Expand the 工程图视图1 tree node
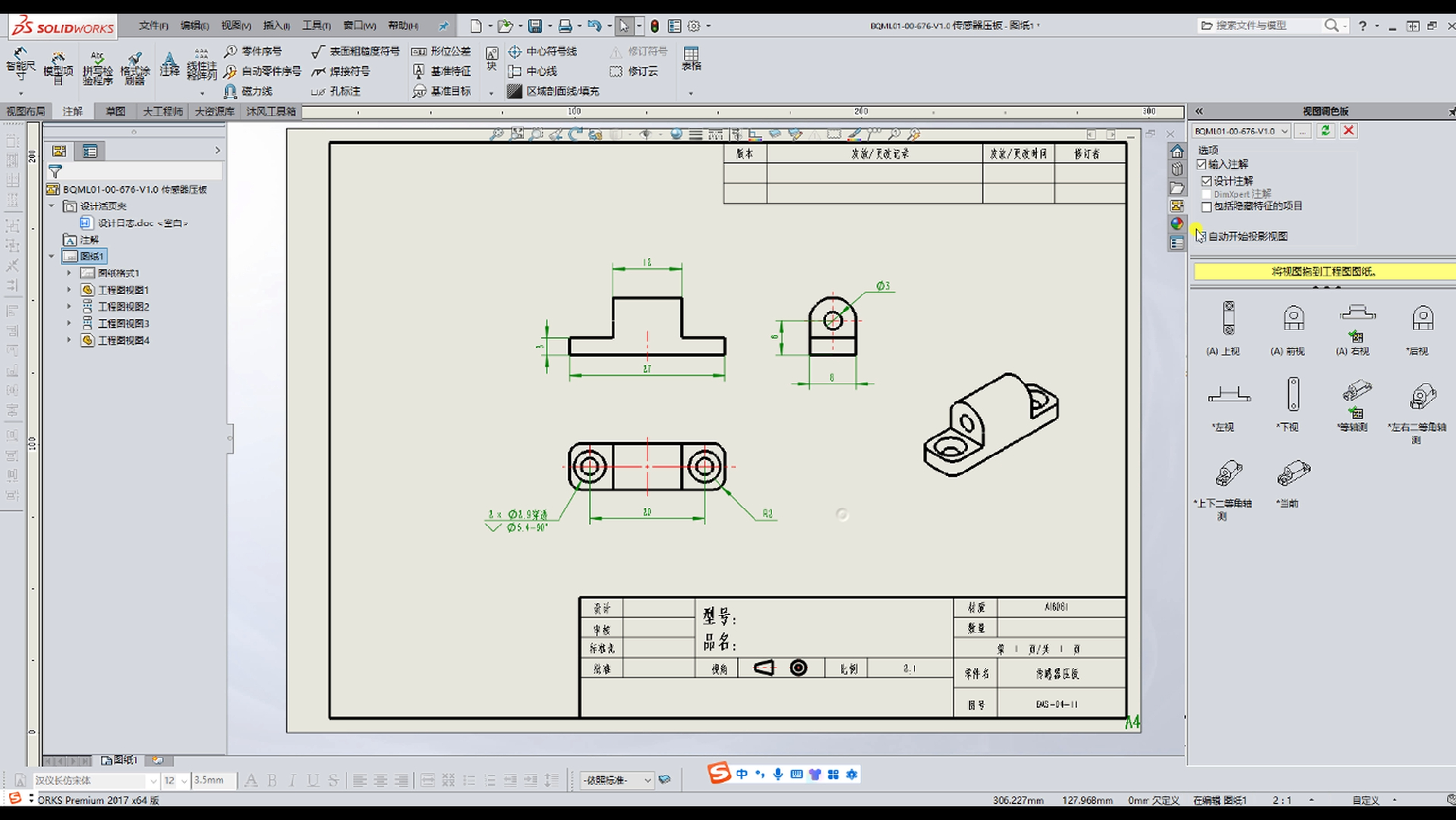The image size is (1456, 820). (68, 289)
